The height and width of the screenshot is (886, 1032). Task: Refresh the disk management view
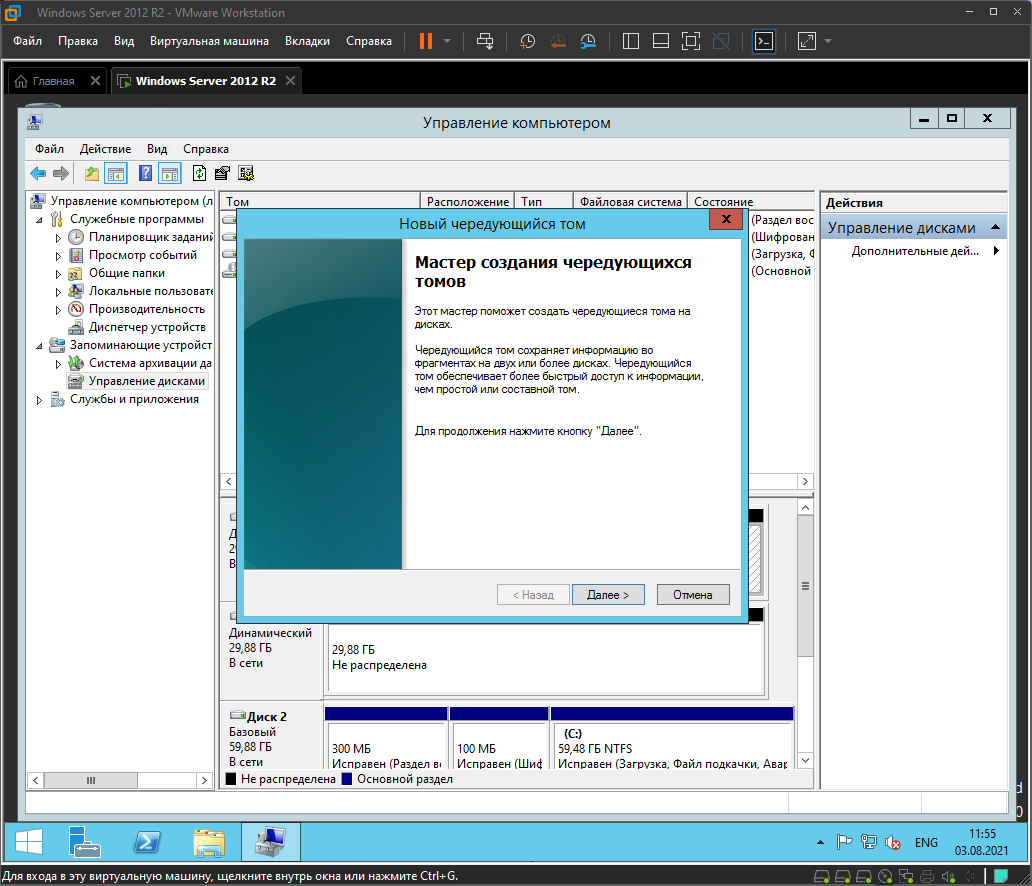click(199, 174)
